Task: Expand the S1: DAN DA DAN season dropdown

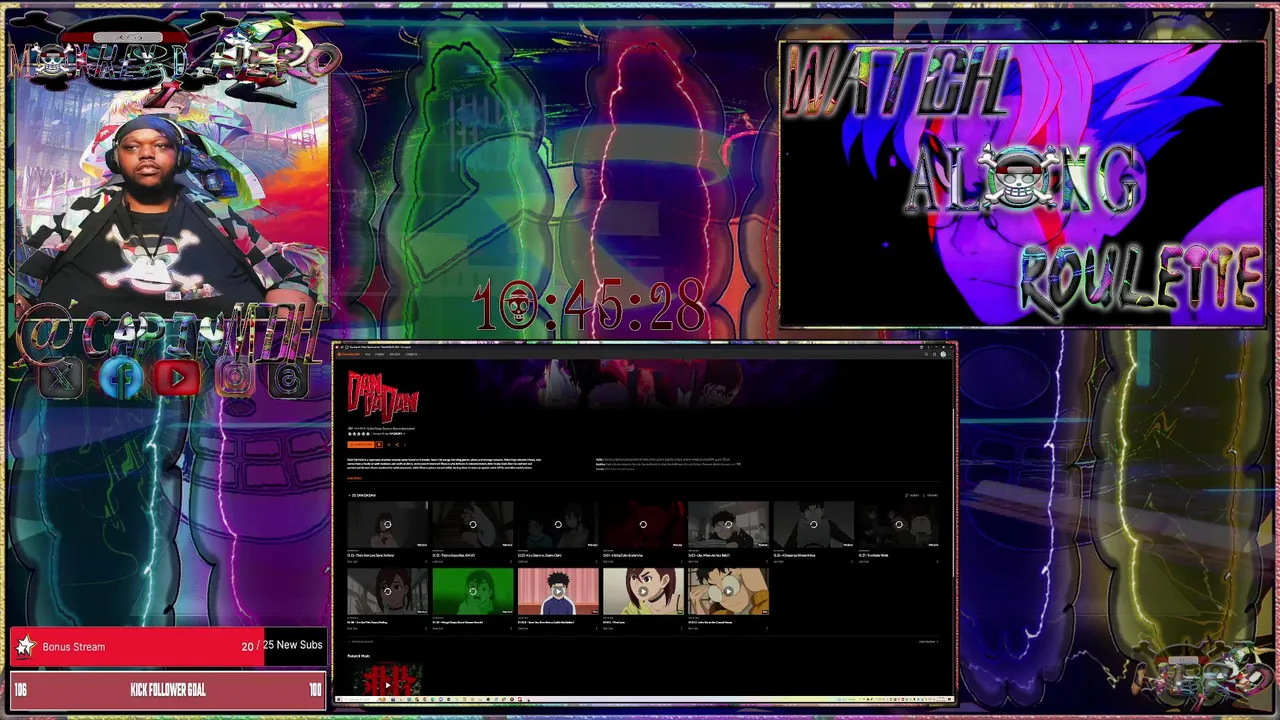Action: (x=362, y=495)
